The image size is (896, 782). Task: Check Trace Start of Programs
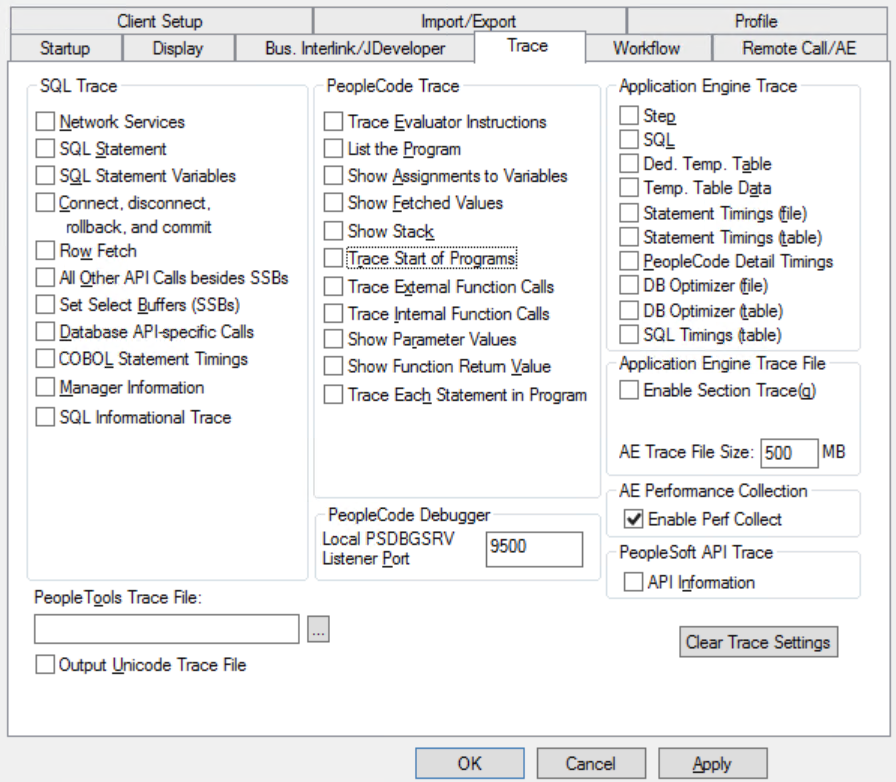point(334,258)
